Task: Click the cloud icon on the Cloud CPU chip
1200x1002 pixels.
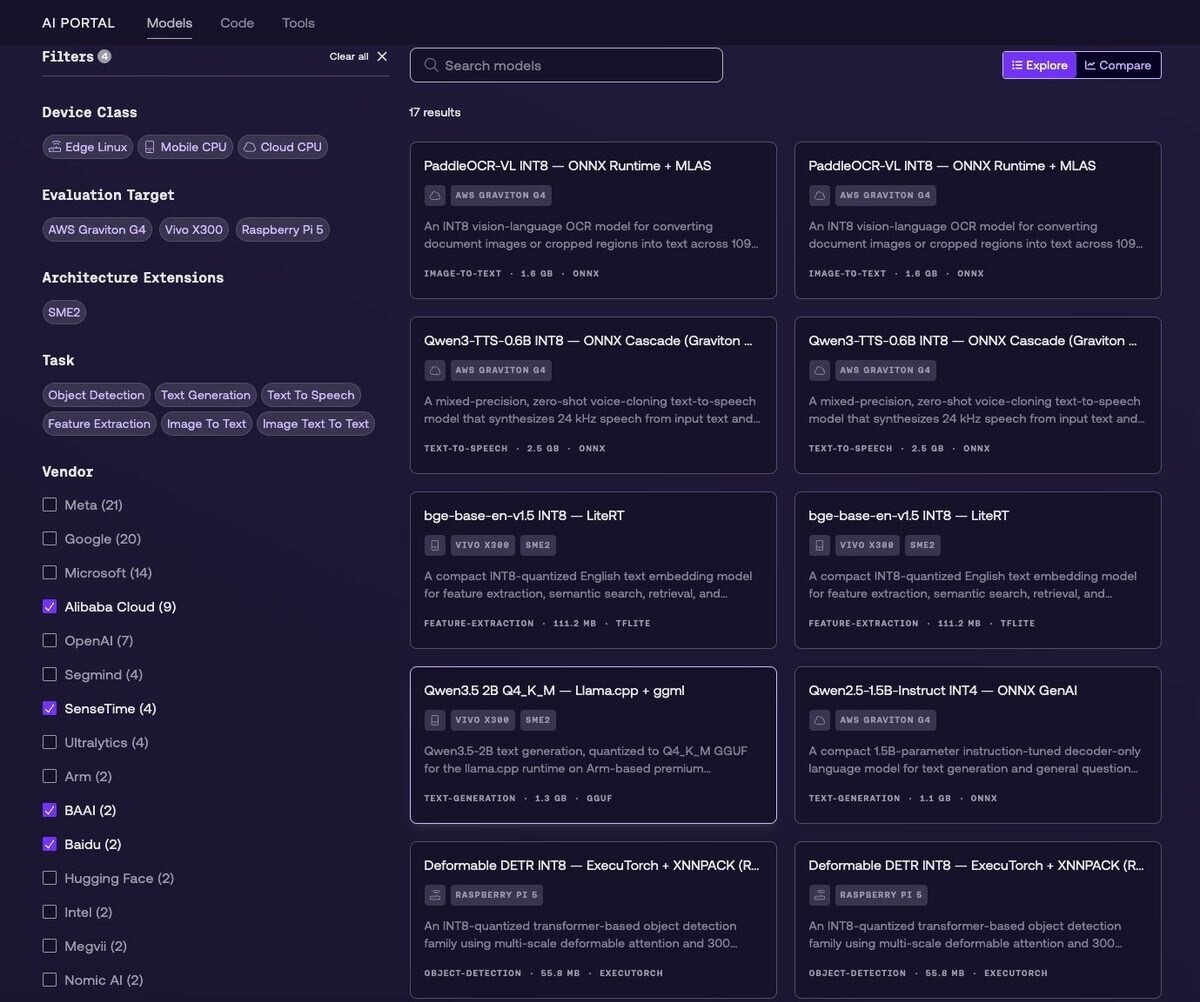Action: pyautogui.click(x=250, y=147)
